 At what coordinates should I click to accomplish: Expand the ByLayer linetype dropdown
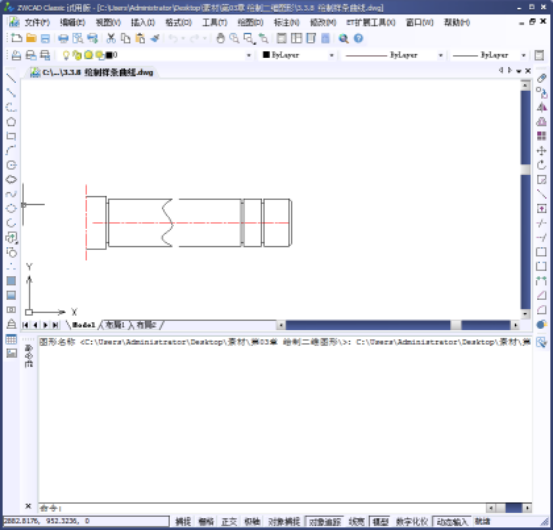441,55
